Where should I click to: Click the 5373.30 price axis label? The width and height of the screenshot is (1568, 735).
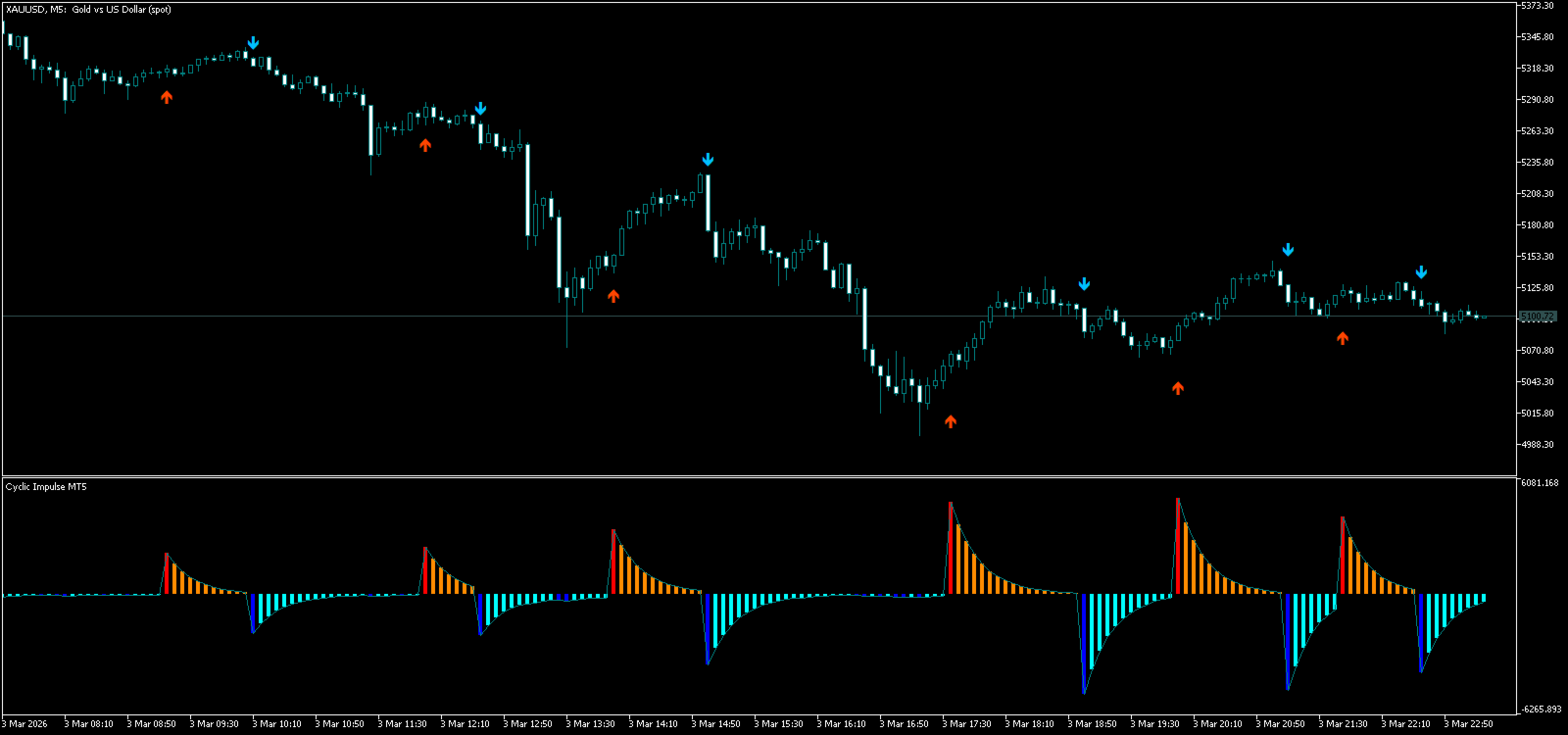pos(1537,6)
